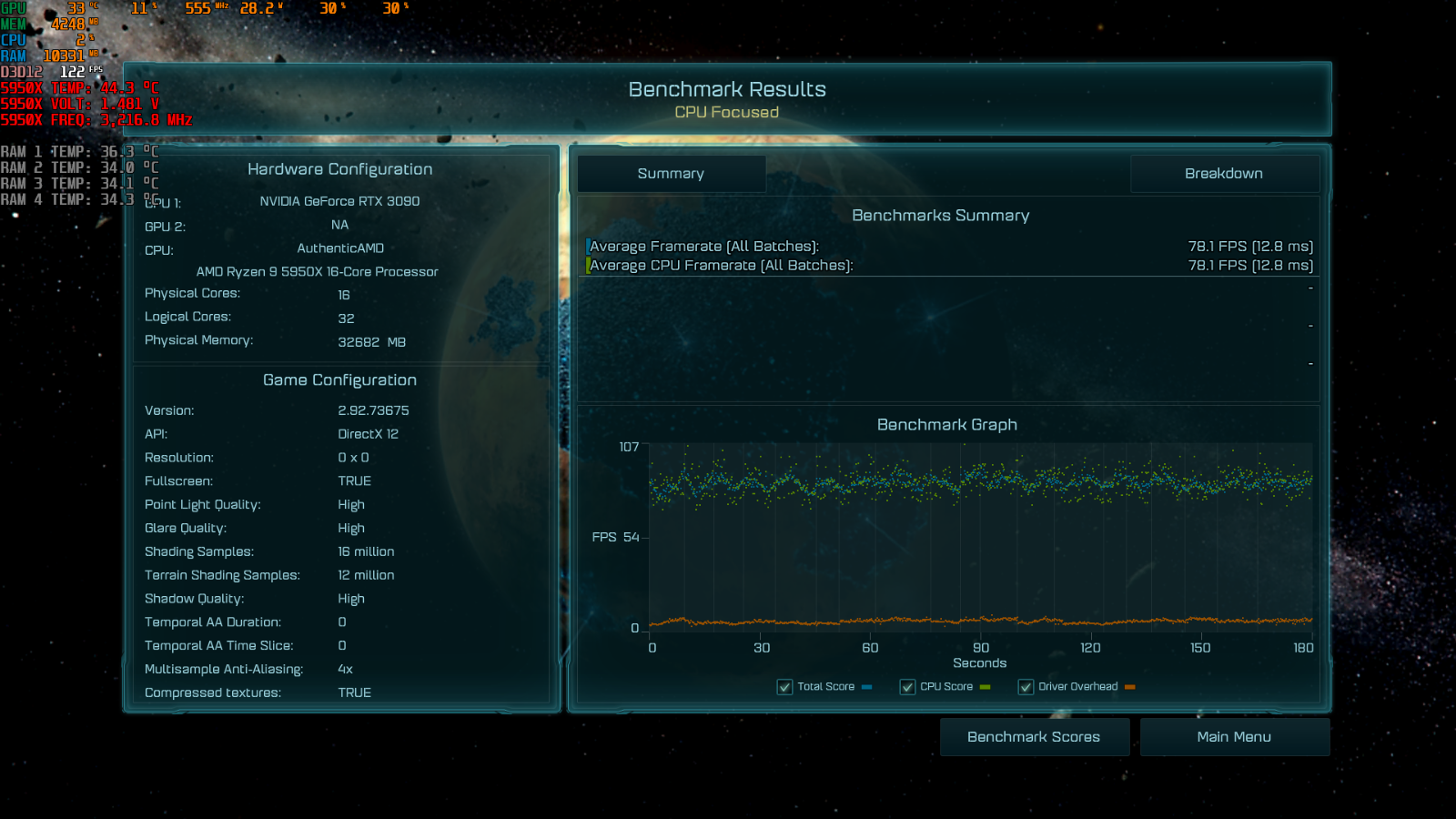The width and height of the screenshot is (1456, 819).
Task: Click the Benchmark Graph heading
Action: [947, 425]
